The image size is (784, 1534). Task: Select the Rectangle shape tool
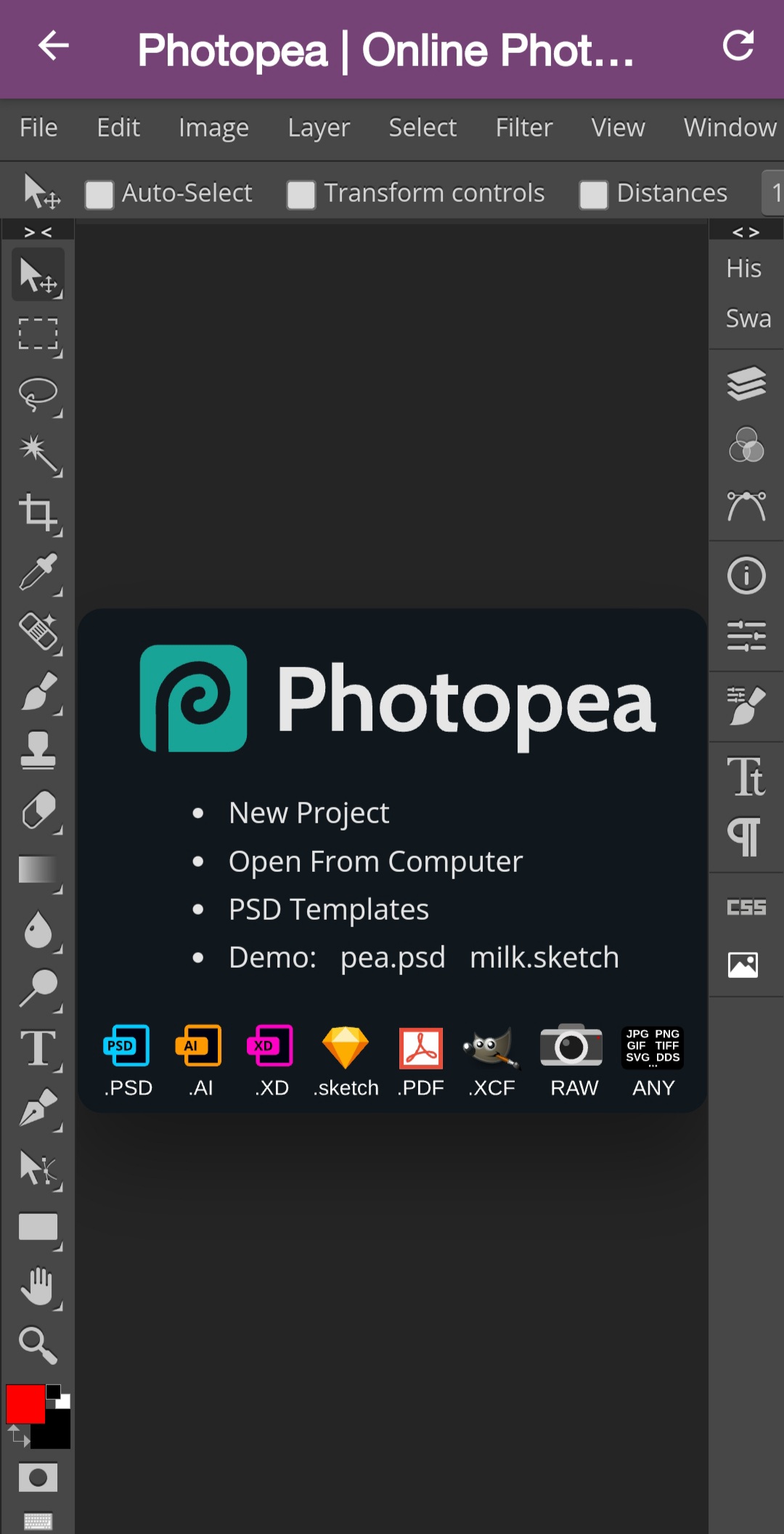pyautogui.click(x=38, y=1228)
